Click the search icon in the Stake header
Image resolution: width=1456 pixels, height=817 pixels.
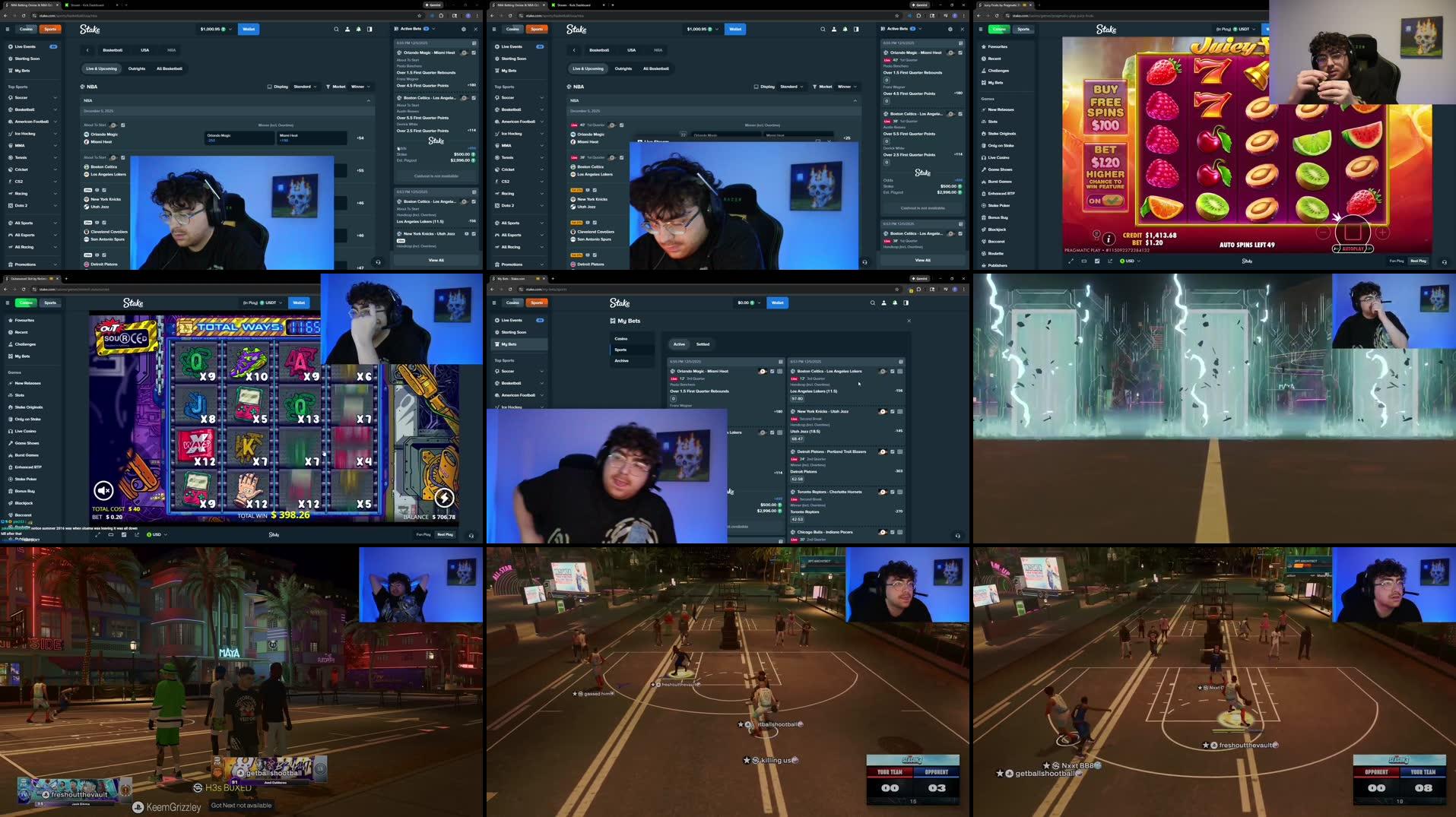[x=335, y=29]
